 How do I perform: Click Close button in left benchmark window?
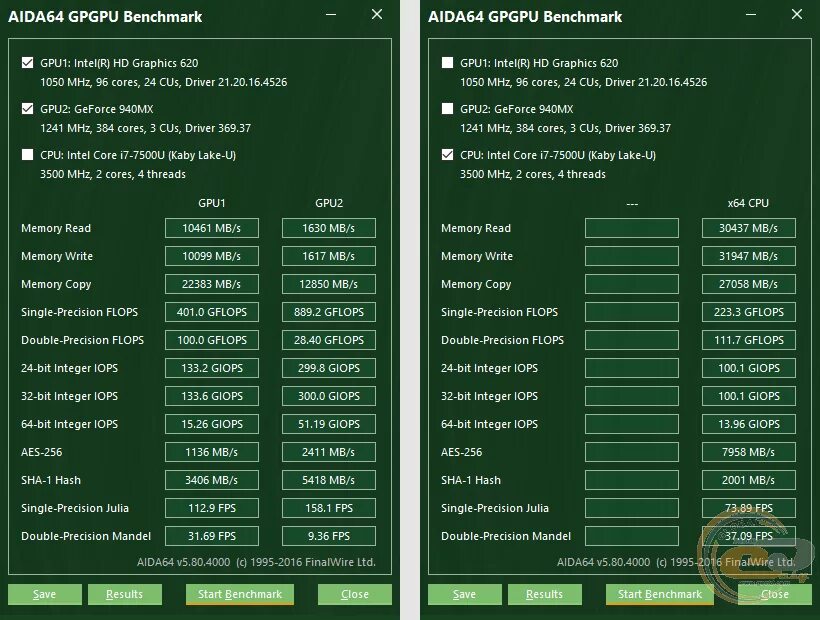[355, 594]
